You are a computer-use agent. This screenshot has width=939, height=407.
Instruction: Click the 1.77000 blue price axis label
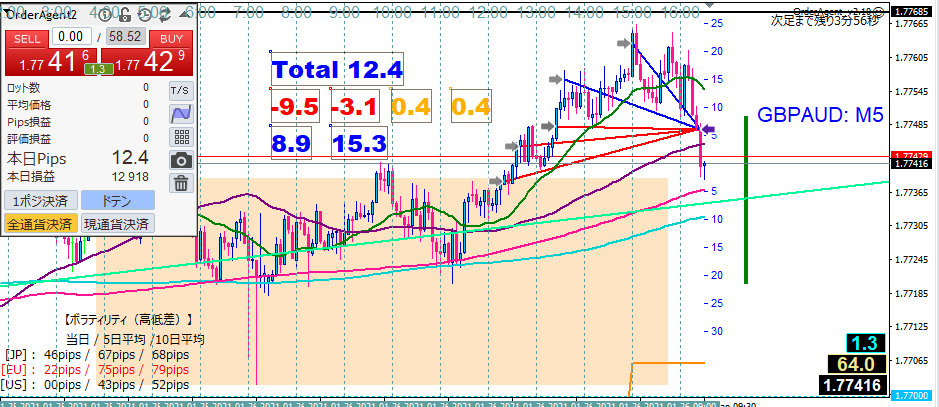pyautogui.click(x=911, y=396)
